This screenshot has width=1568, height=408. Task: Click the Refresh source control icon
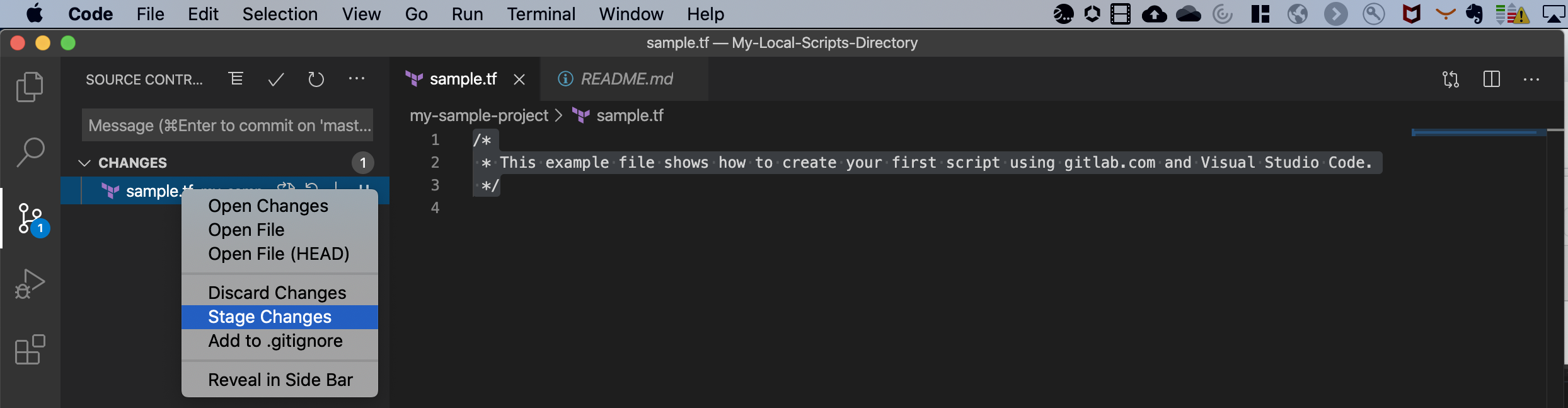tap(316, 79)
